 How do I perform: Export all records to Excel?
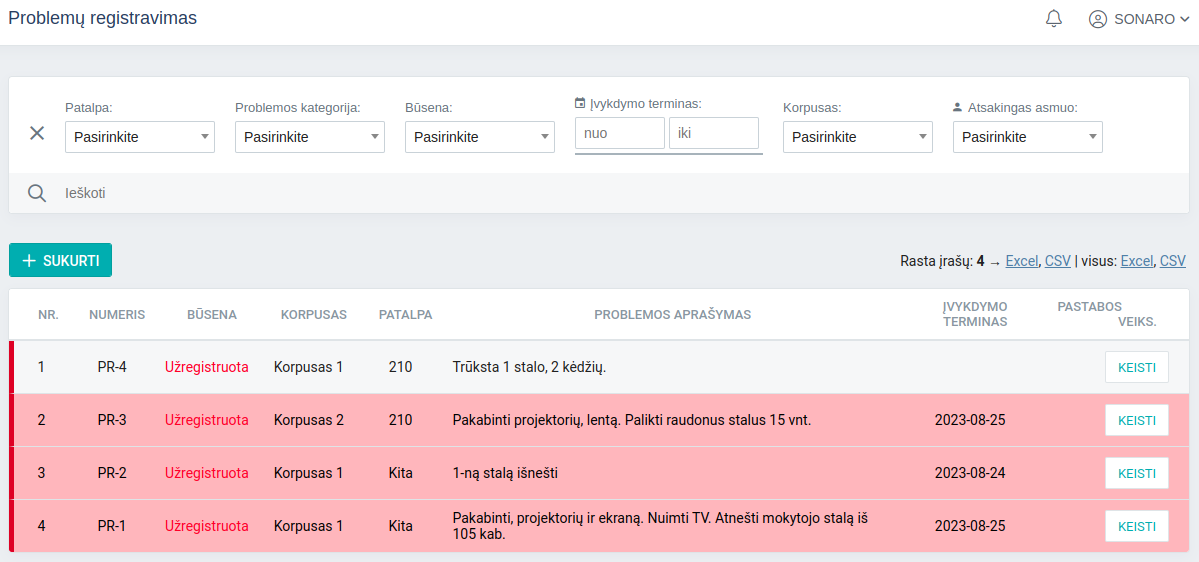pos(1136,261)
